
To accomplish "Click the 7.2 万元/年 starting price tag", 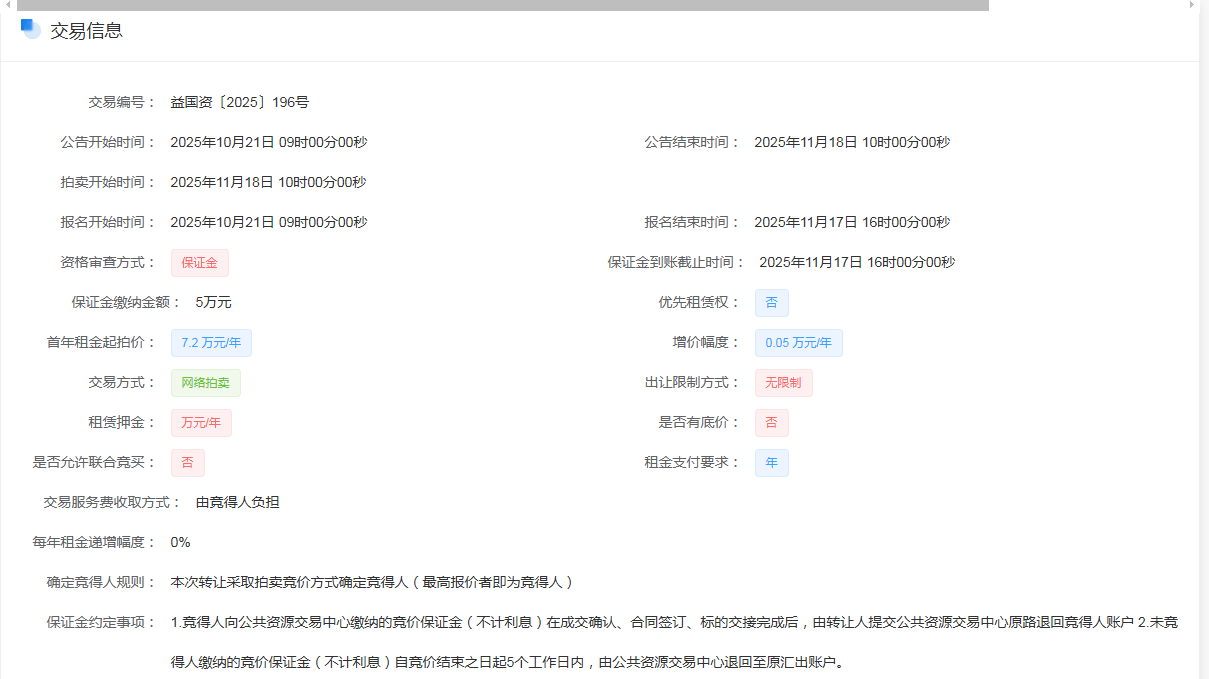I will click(211, 343).
